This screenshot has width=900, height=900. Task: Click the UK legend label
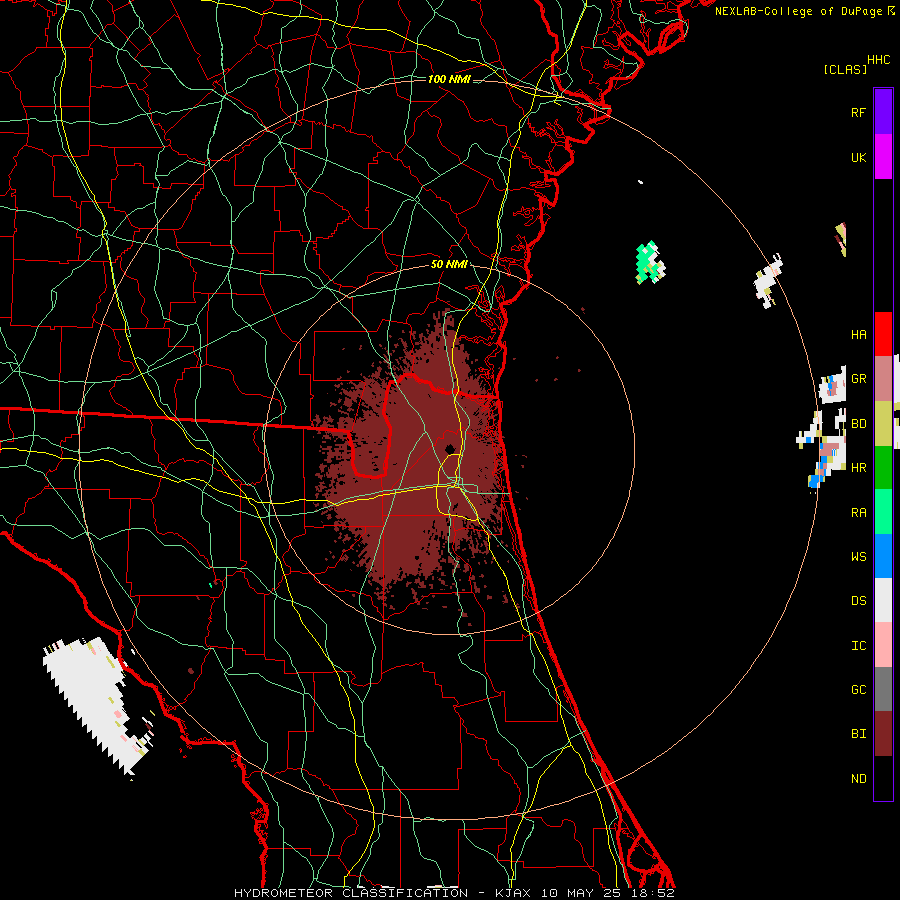(x=858, y=157)
